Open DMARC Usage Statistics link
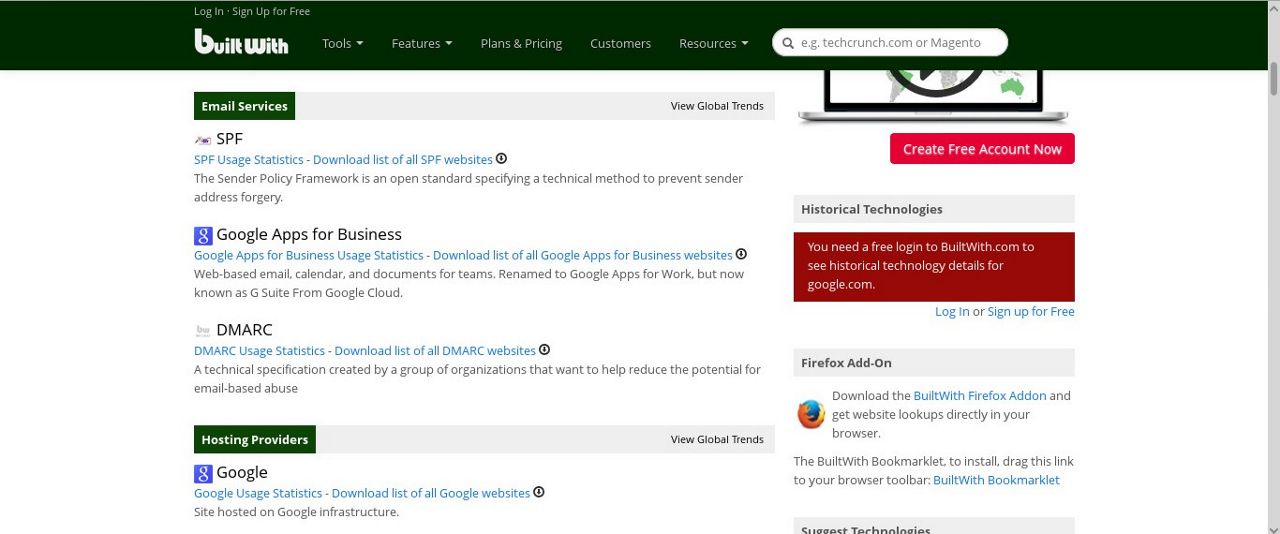 click(260, 351)
